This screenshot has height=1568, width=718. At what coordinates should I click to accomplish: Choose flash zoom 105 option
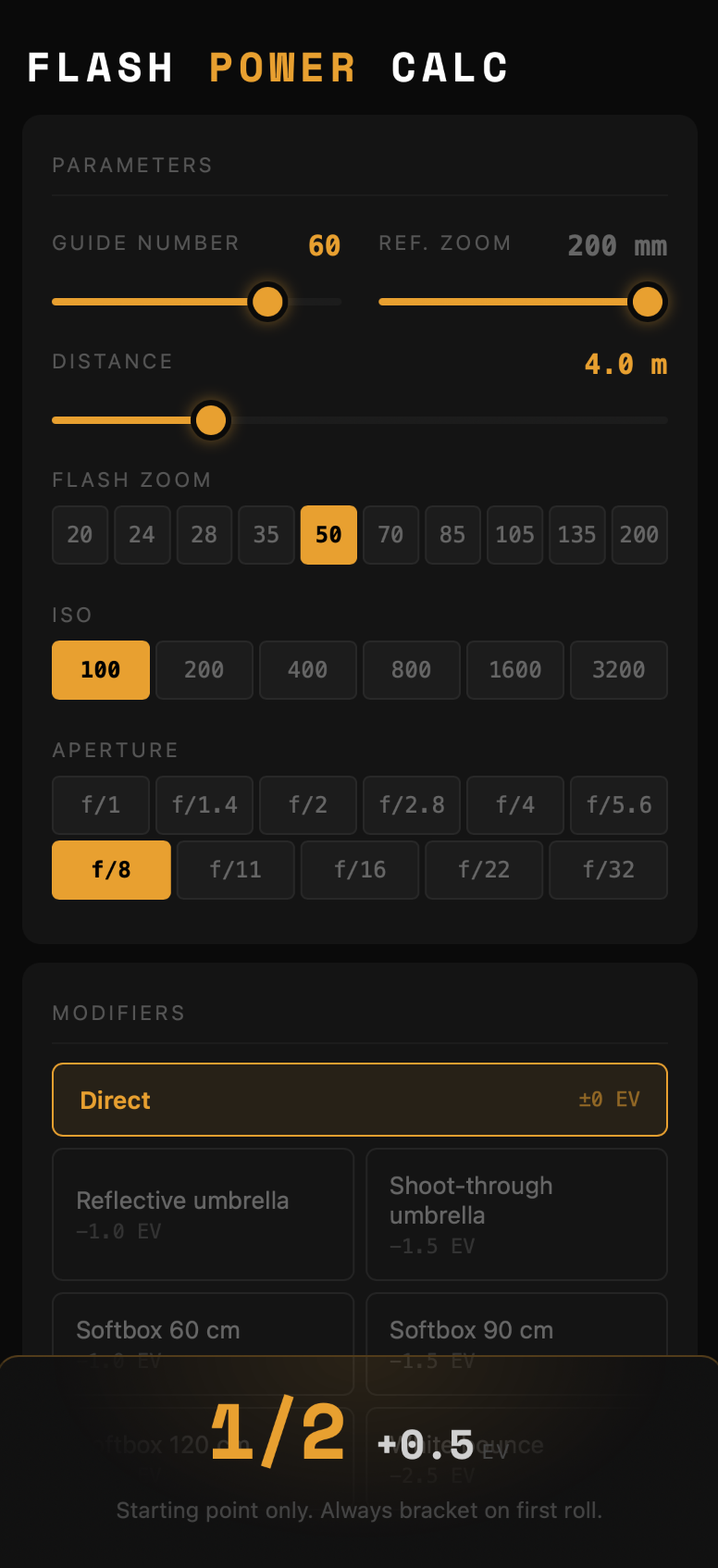click(514, 535)
